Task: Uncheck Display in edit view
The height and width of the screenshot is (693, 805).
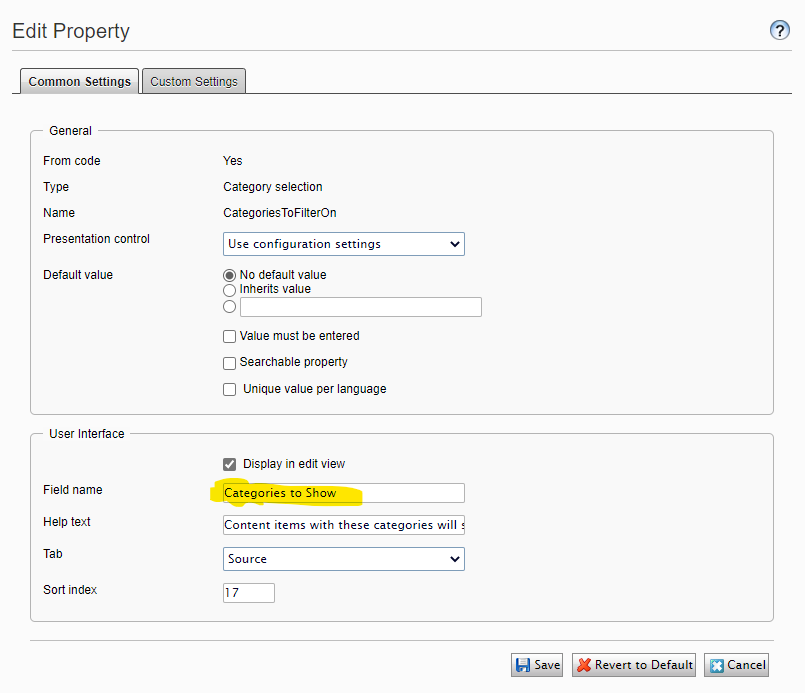Action: tap(230, 464)
